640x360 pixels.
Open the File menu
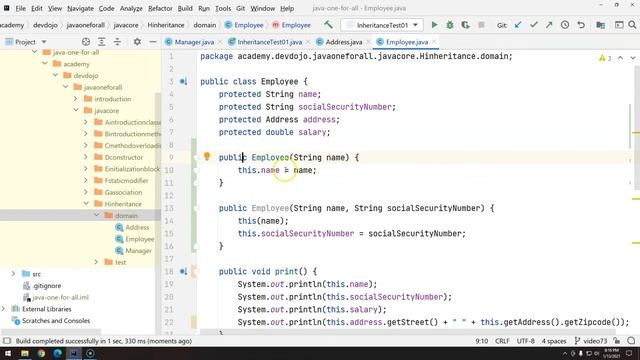click(20, 8)
